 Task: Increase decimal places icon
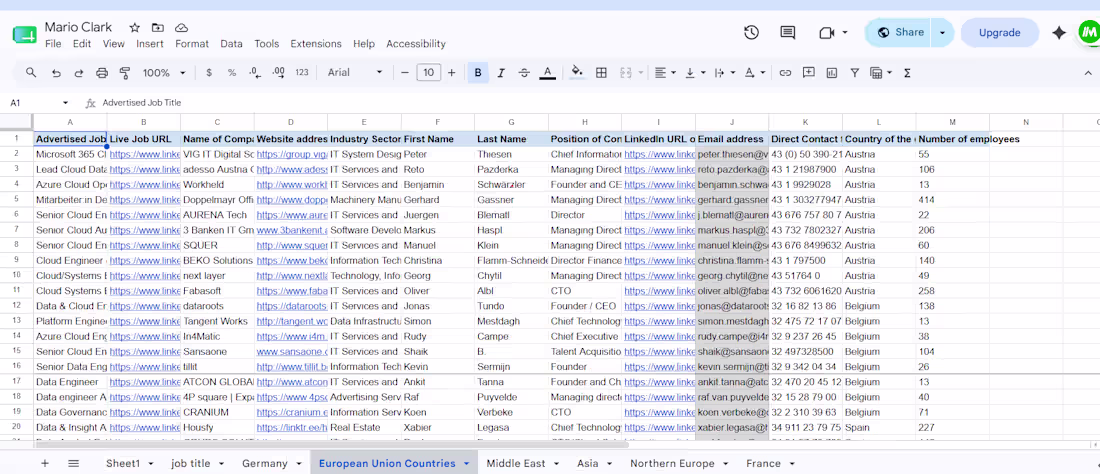pyautogui.click(x=279, y=72)
